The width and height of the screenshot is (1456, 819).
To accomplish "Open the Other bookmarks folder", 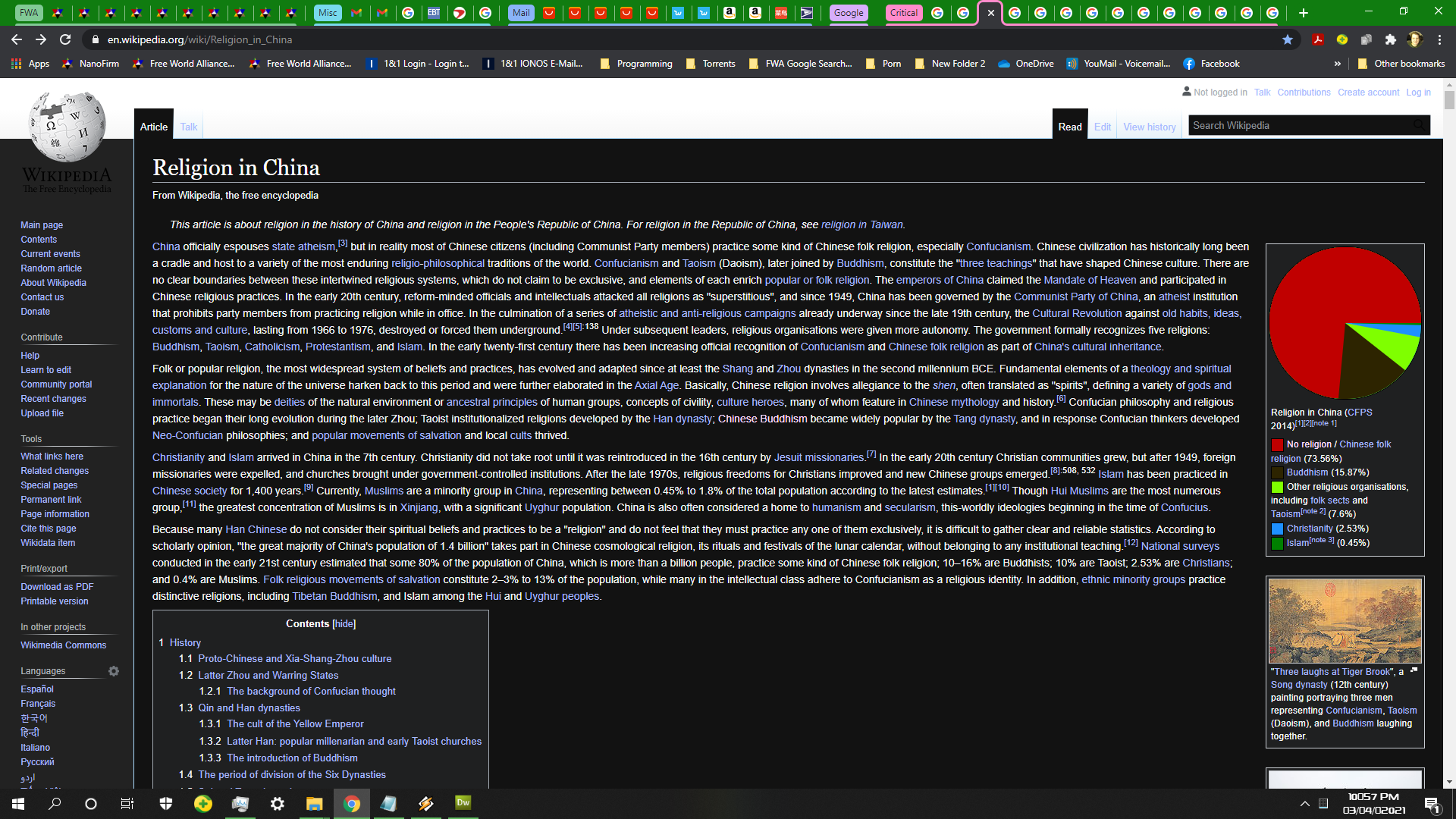I will pos(1401,64).
